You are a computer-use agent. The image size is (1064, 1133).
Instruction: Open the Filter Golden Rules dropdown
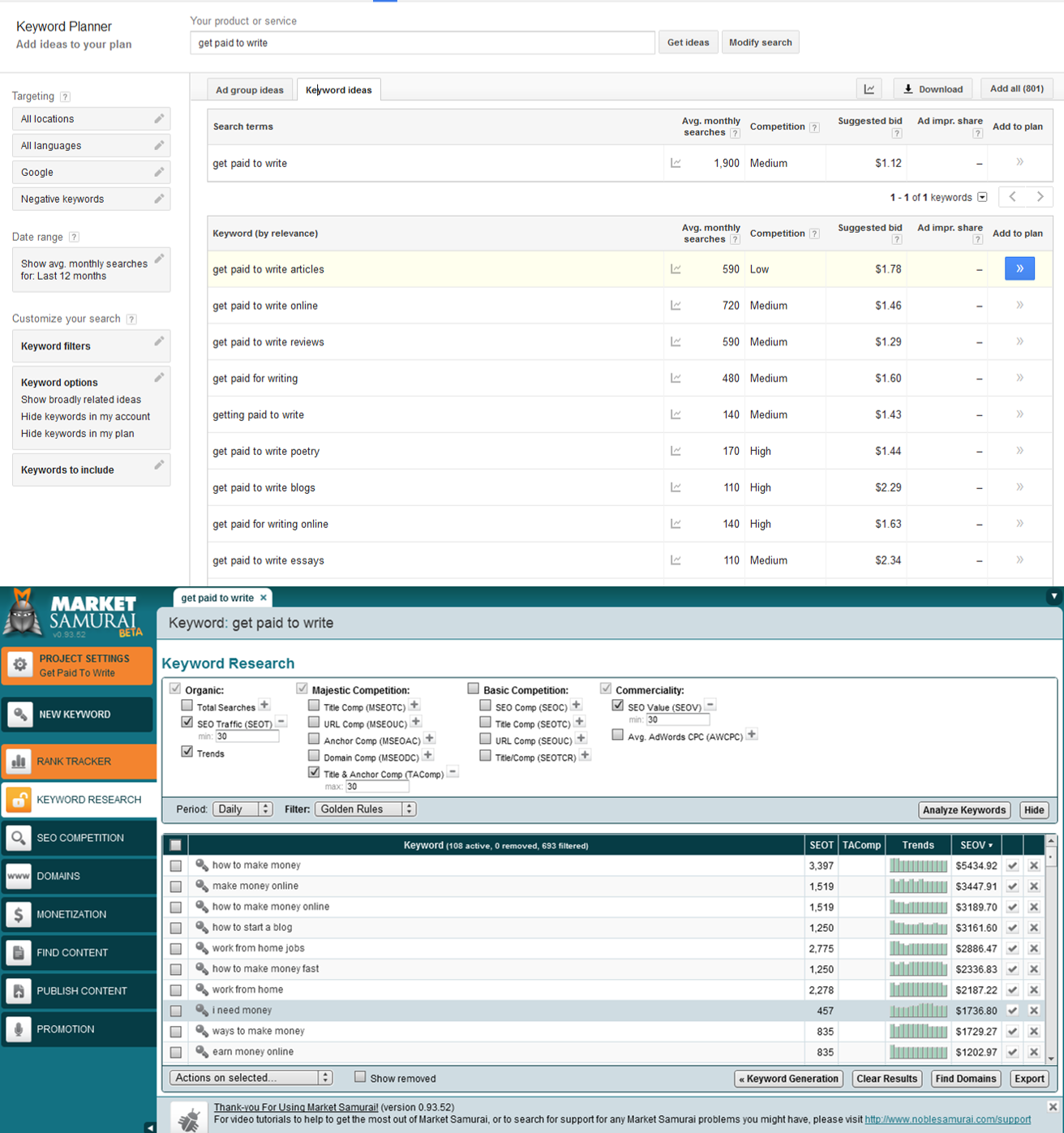(x=365, y=809)
